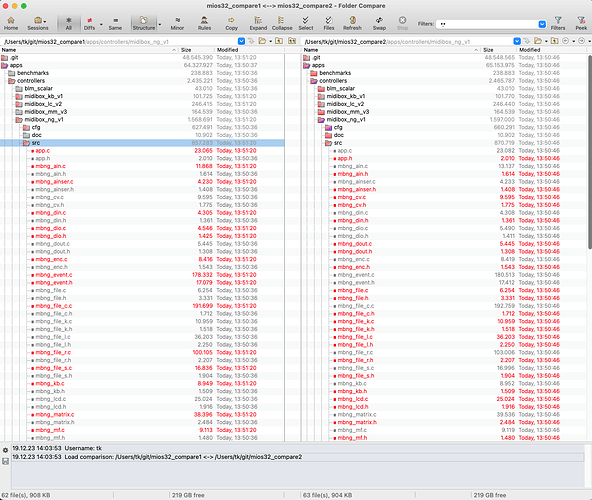Viewport: 592px width, 500px height.
Task: Sort the left pane by Modified column
Action: point(249,50)
